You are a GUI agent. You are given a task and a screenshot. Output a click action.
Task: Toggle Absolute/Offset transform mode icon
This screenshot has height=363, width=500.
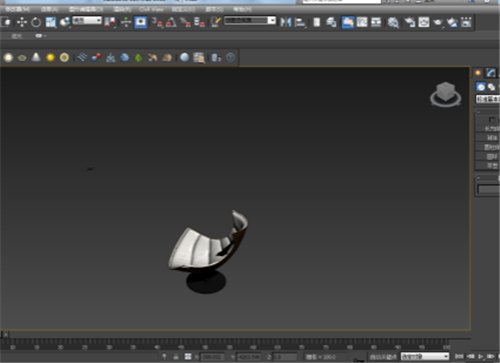click(x=188, y=357)
